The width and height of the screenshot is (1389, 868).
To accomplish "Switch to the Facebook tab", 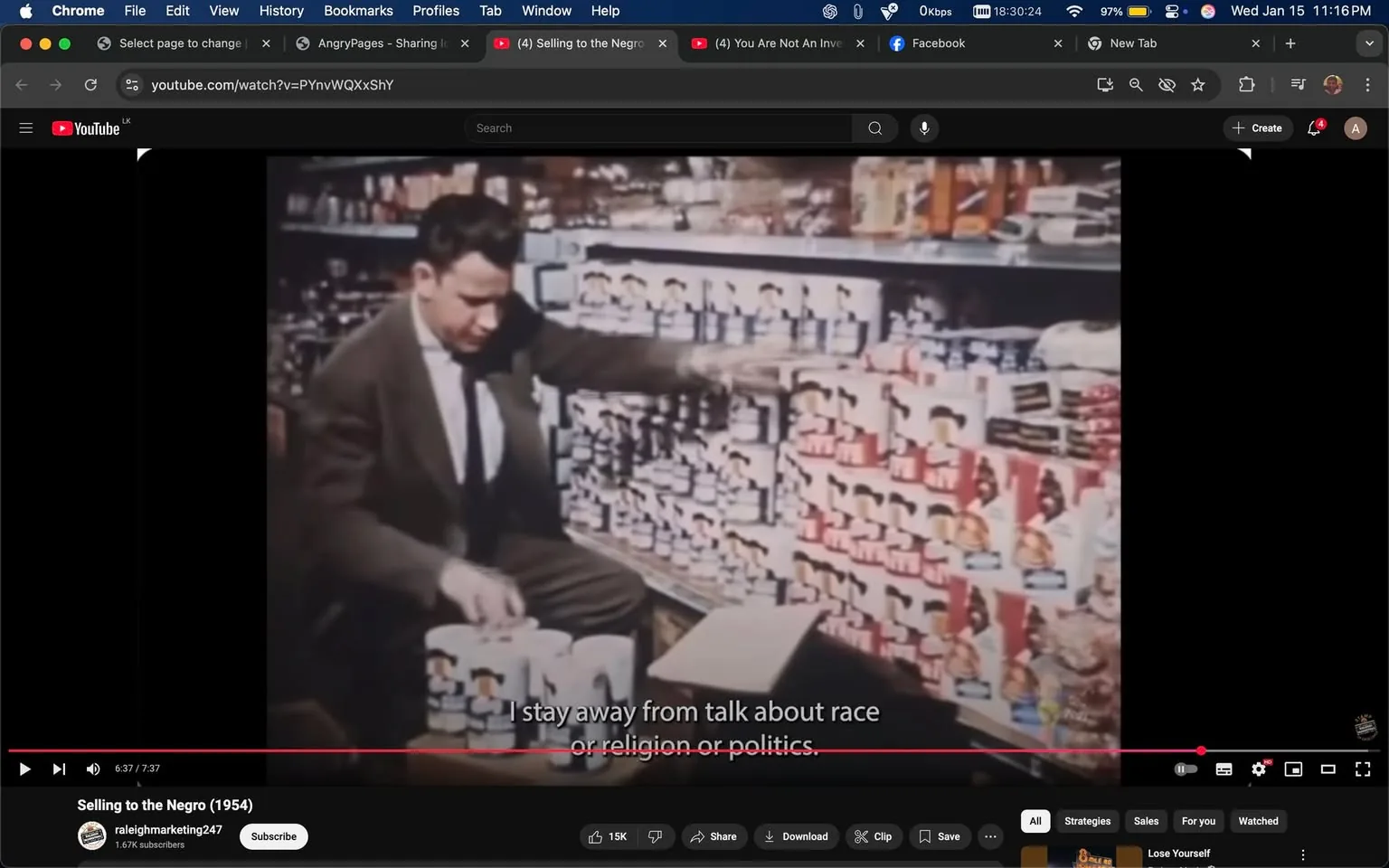I will pyautogui.click(x=940, y=42).
